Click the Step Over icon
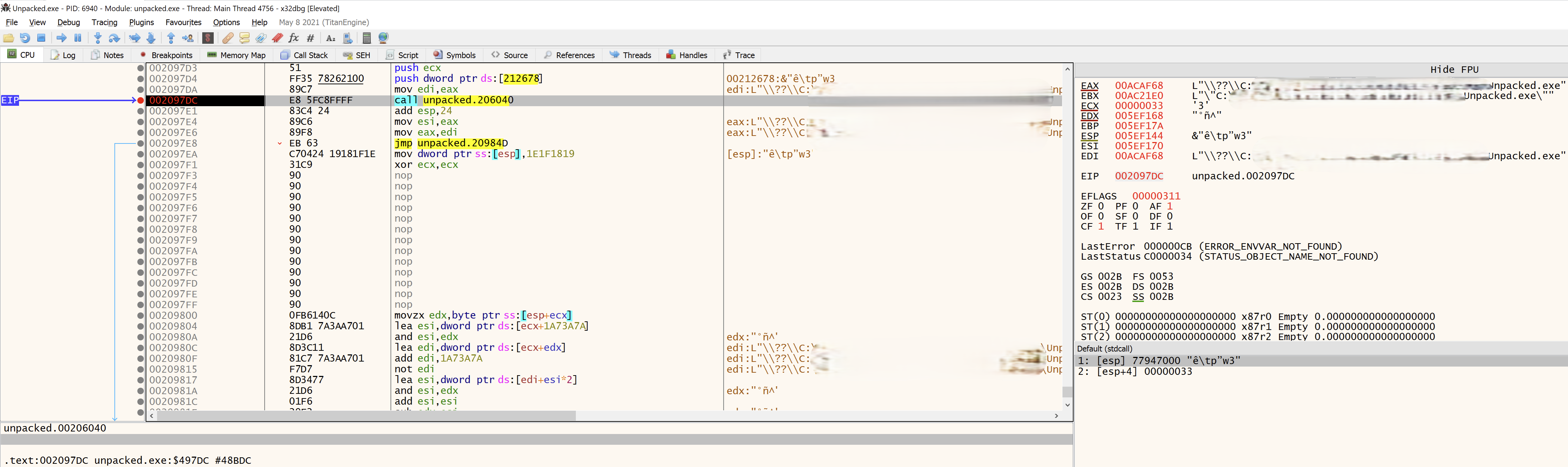 click(x=114, y=38)
